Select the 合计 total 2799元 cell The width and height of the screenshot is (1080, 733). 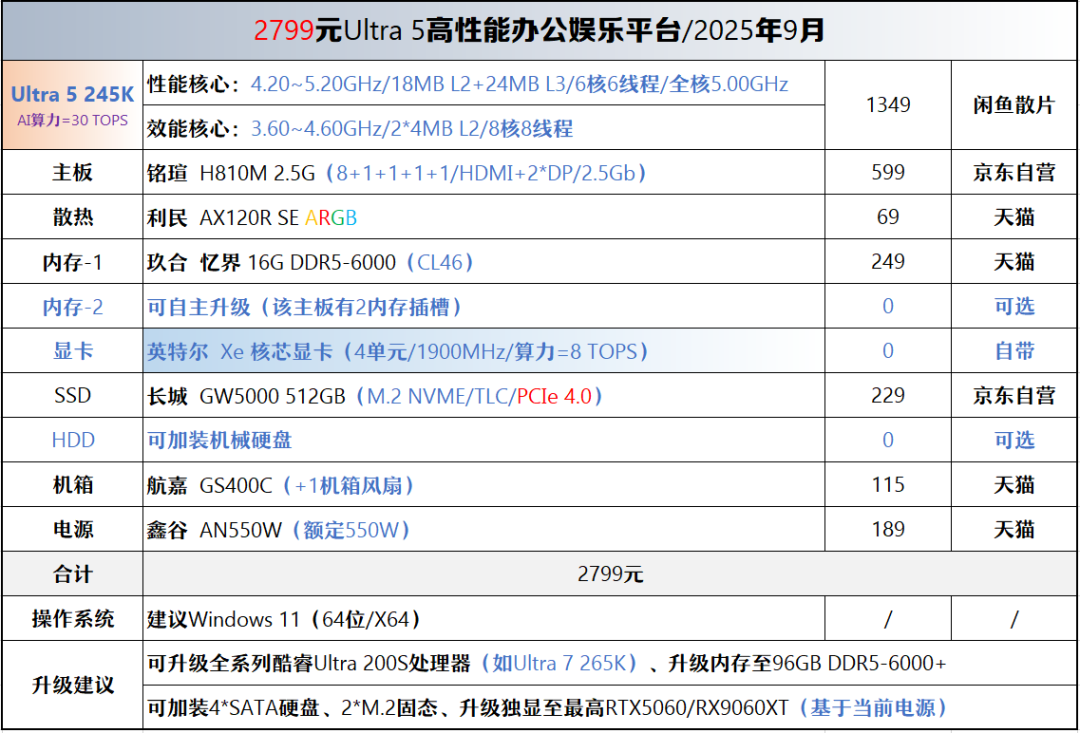(610, 574)
